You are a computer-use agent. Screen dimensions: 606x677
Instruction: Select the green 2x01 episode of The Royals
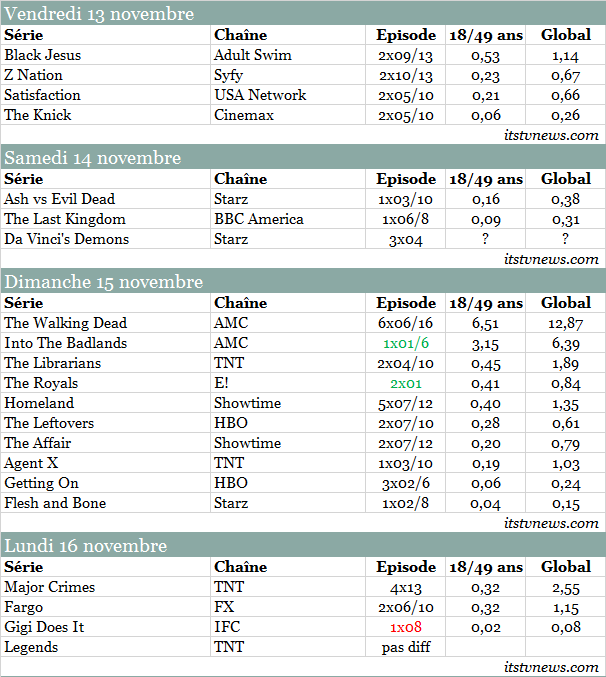[x=406, y=383]
